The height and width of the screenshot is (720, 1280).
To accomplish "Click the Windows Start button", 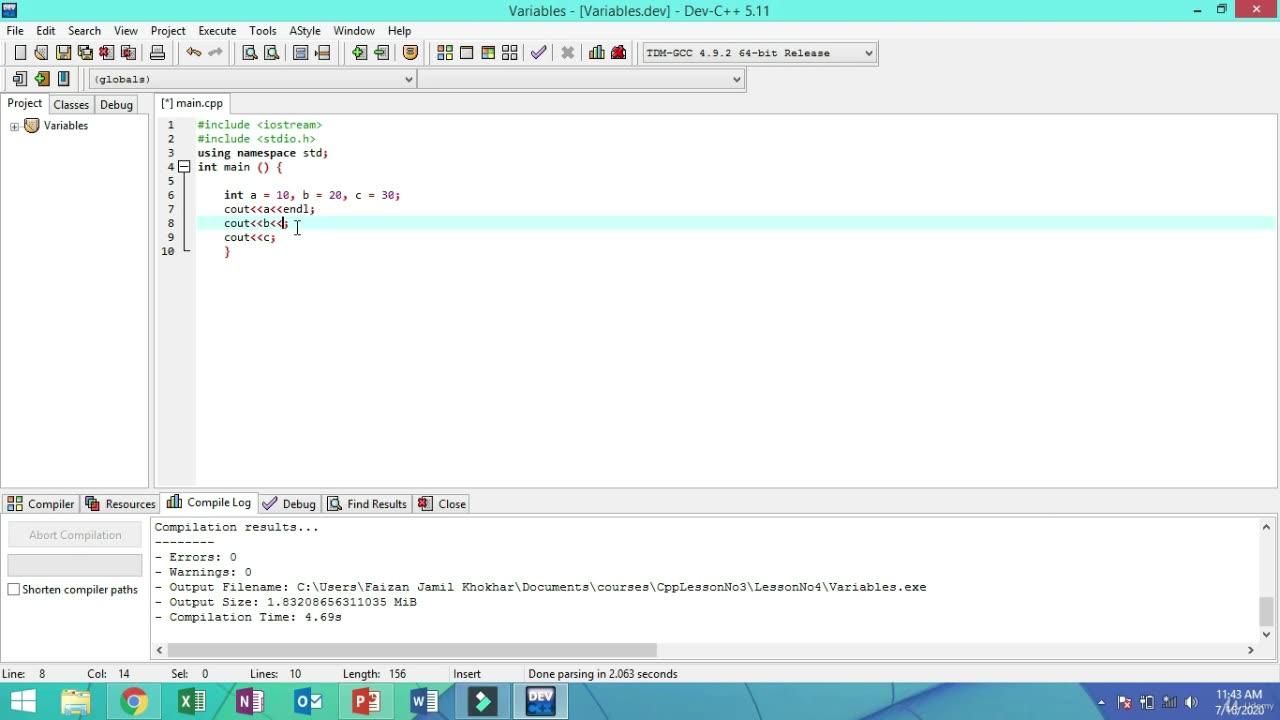I will point(22,702).
